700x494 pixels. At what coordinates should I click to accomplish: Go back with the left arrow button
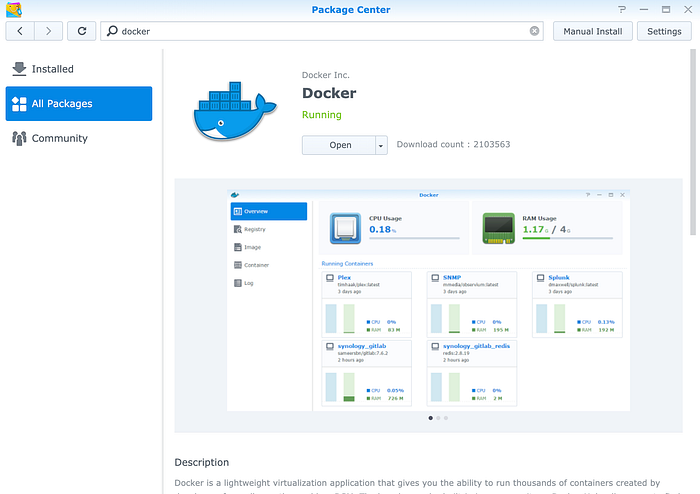[20, 31]
